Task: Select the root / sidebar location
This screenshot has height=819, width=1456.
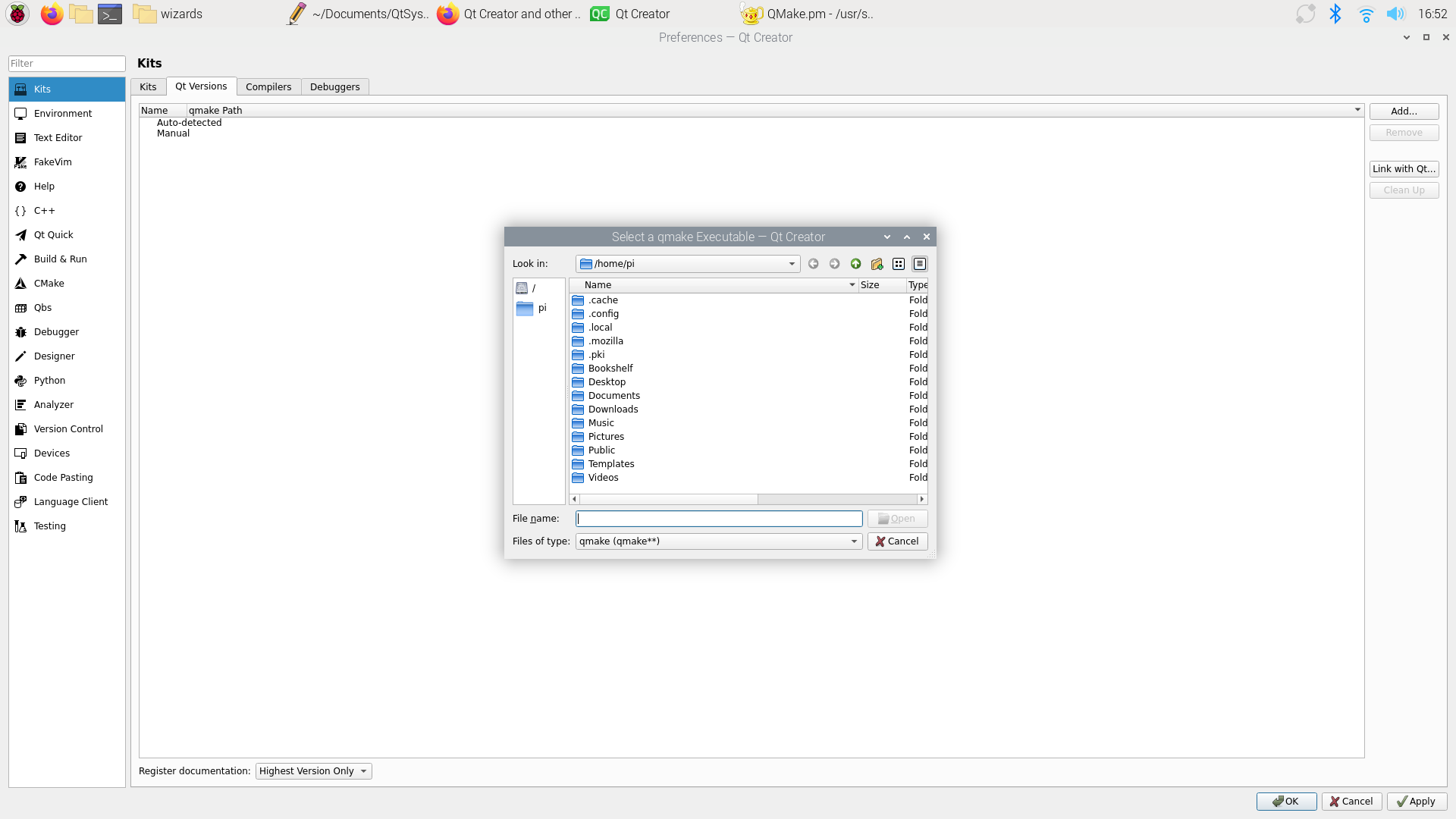Action: pos(539,288)
